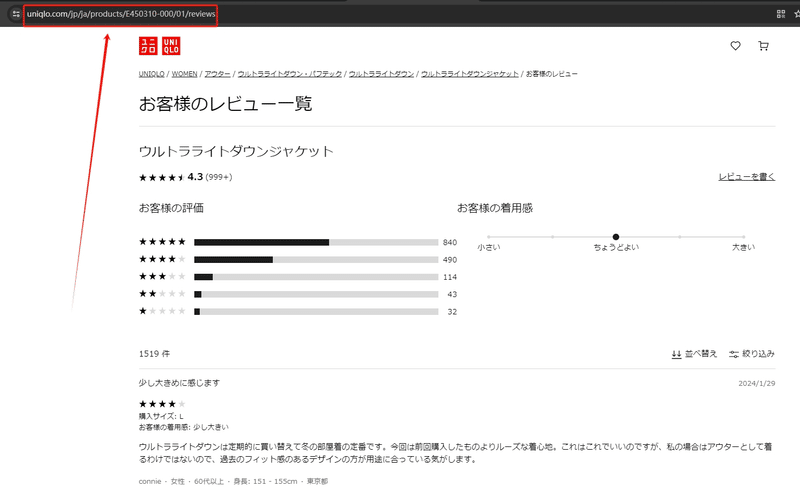Open the site information icon in address bar
This screenshot has width=800, height=488.
16,14
